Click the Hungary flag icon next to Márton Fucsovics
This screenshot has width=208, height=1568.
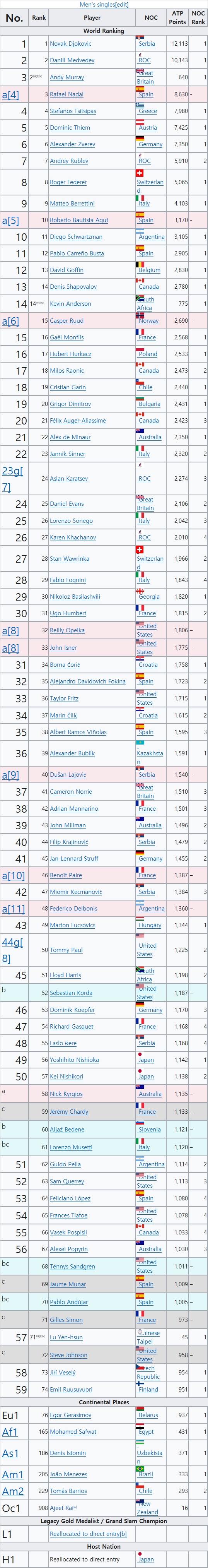point(140,920)
